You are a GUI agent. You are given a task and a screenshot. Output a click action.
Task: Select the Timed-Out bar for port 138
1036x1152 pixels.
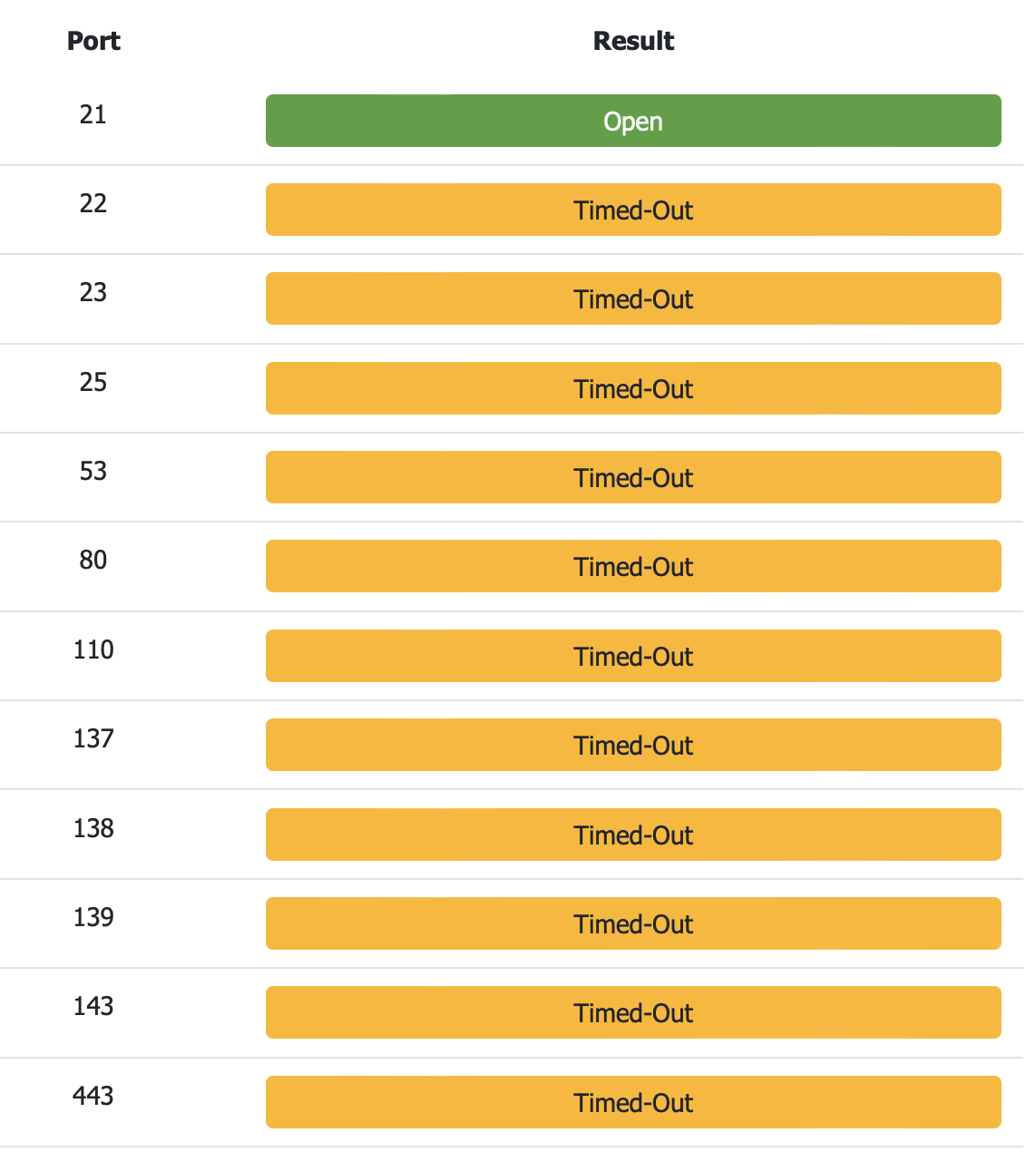pos(632,835)
